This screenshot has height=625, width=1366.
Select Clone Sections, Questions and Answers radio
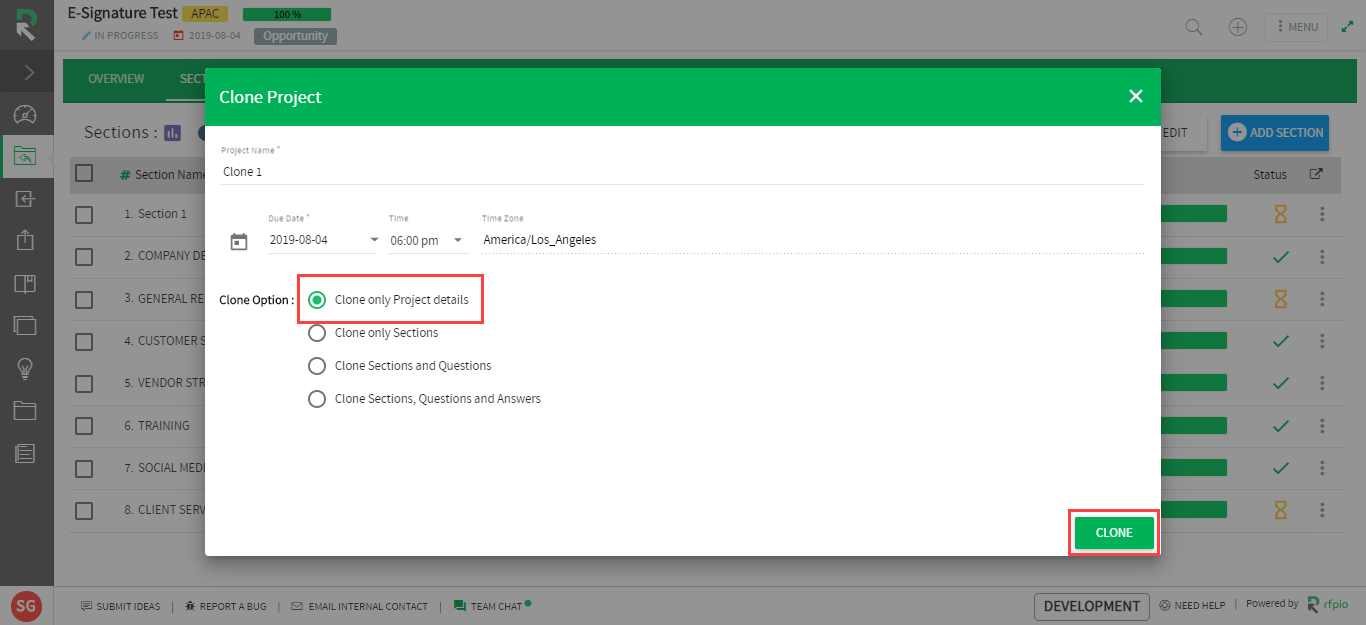(317, 399)
